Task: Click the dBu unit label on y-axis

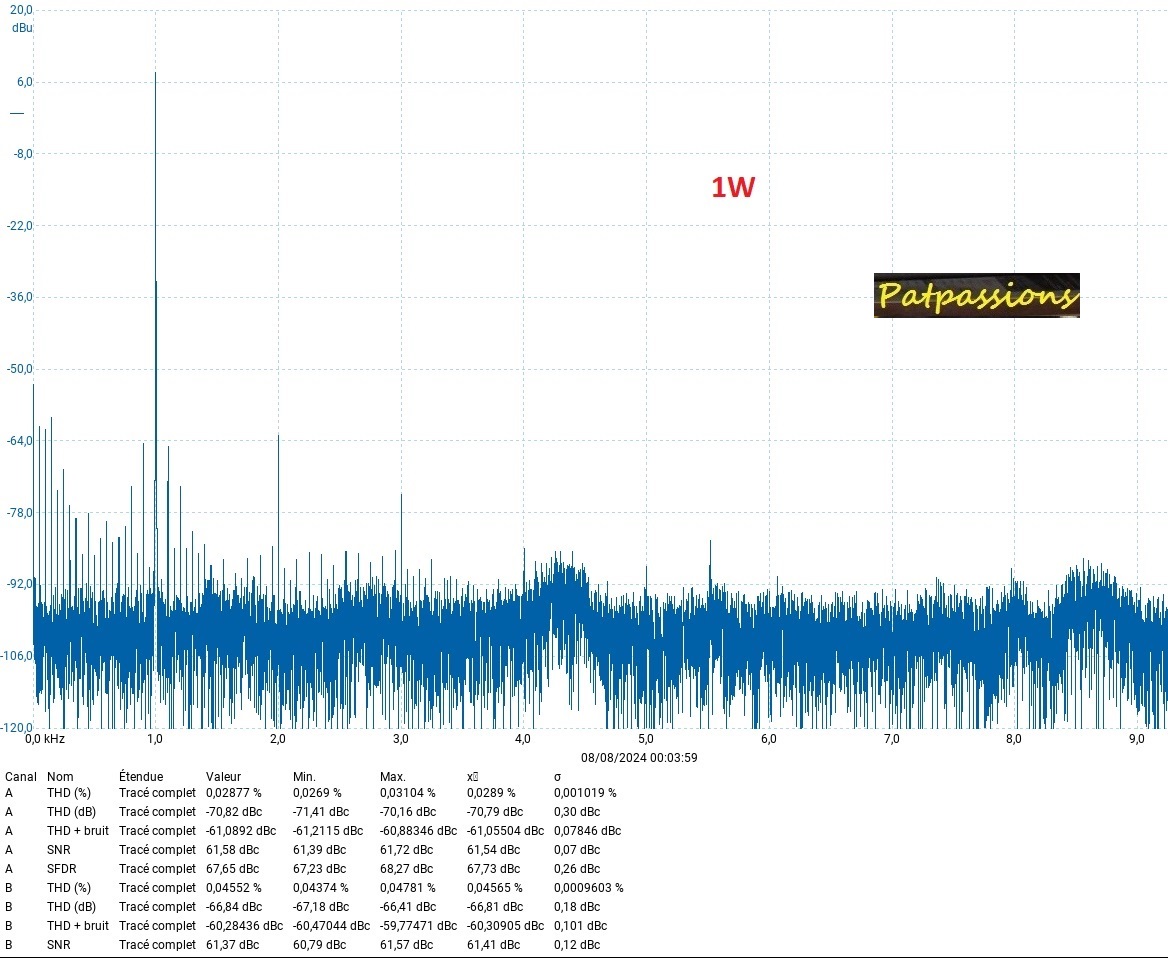Action: pos(21,28)
